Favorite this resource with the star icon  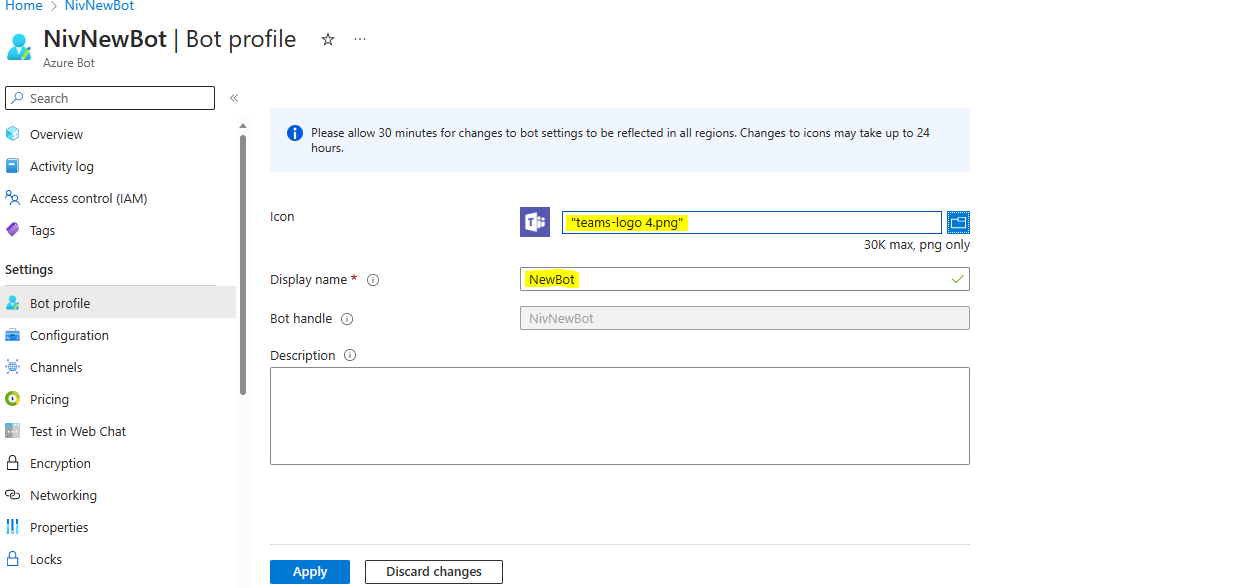pyautogui.click(x=327, y=39)
